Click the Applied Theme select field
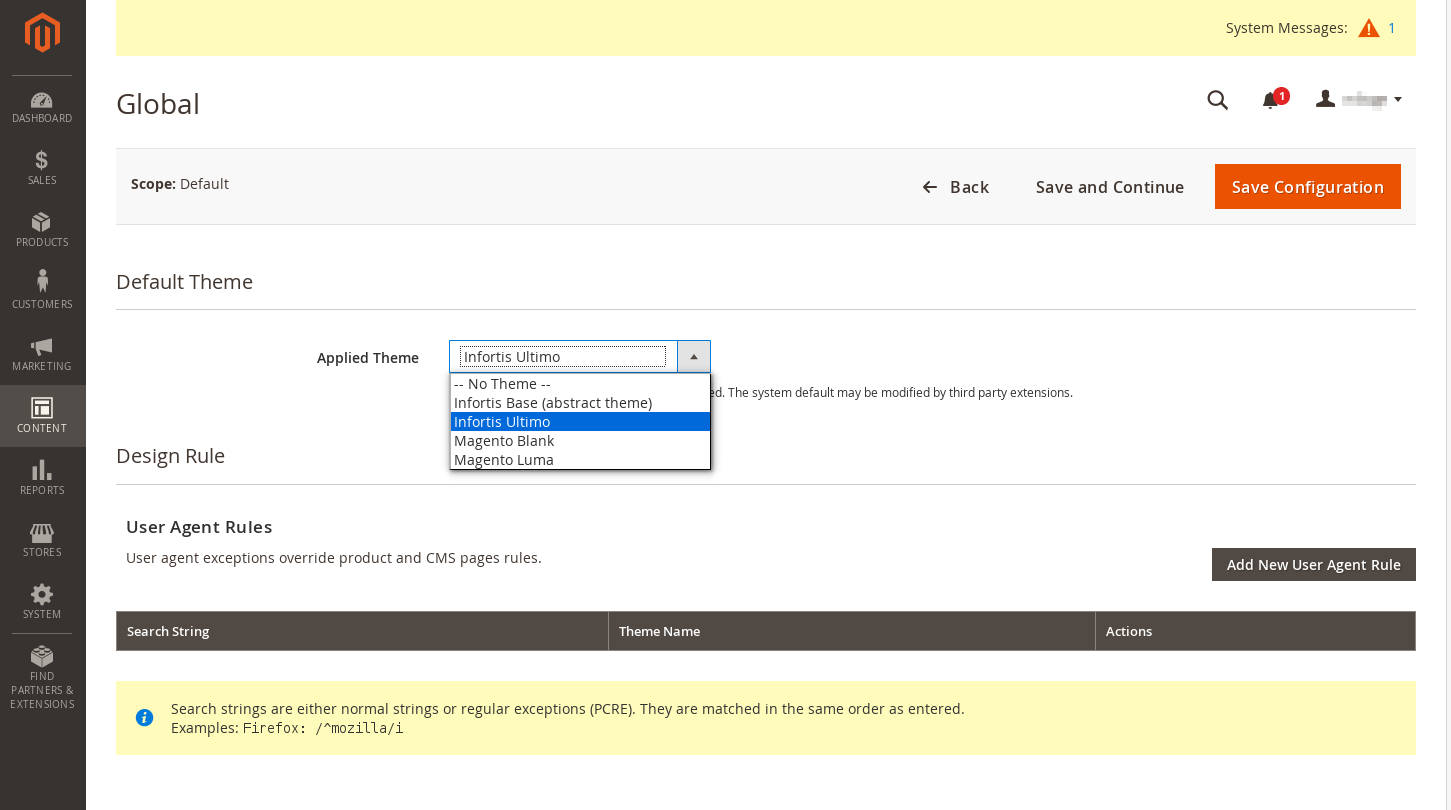This screenshot has height=810, width=1451. [580, 357]
